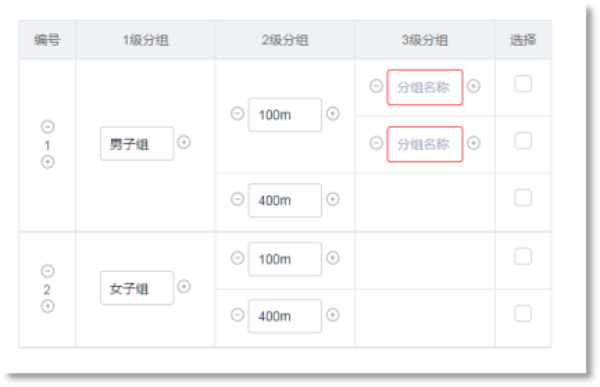Click plus icon right of 400m under 男子组

tap(333, 199)
